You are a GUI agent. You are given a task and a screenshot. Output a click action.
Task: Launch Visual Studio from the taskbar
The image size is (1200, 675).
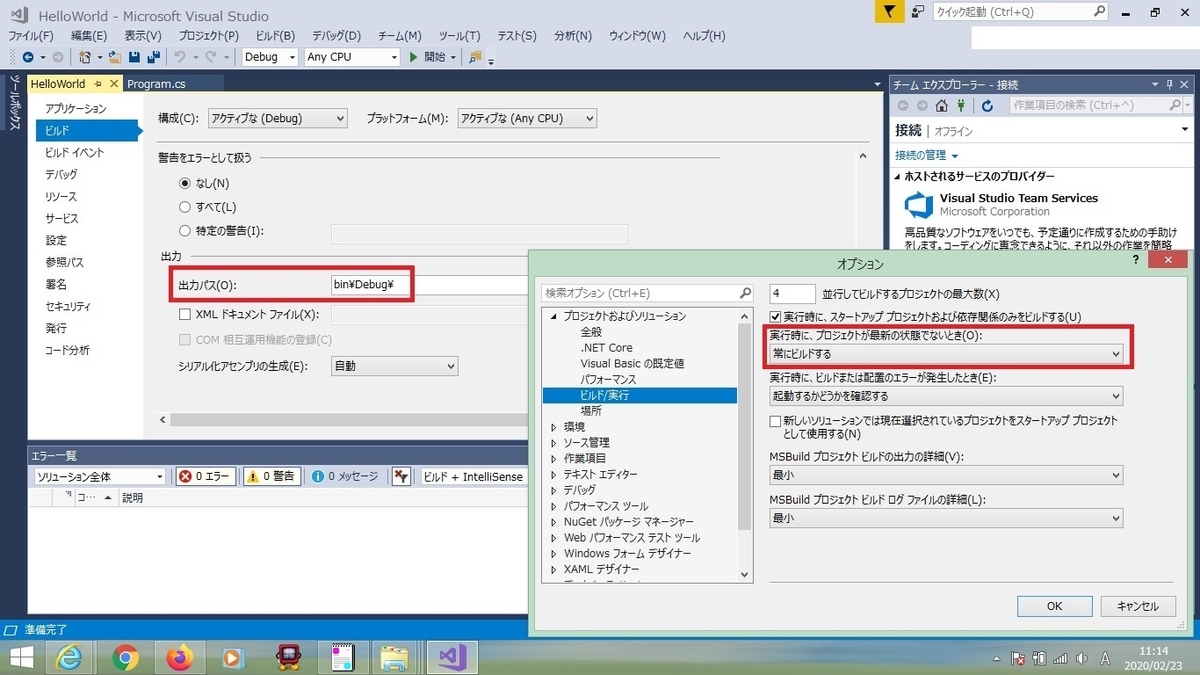click(451, 658)
